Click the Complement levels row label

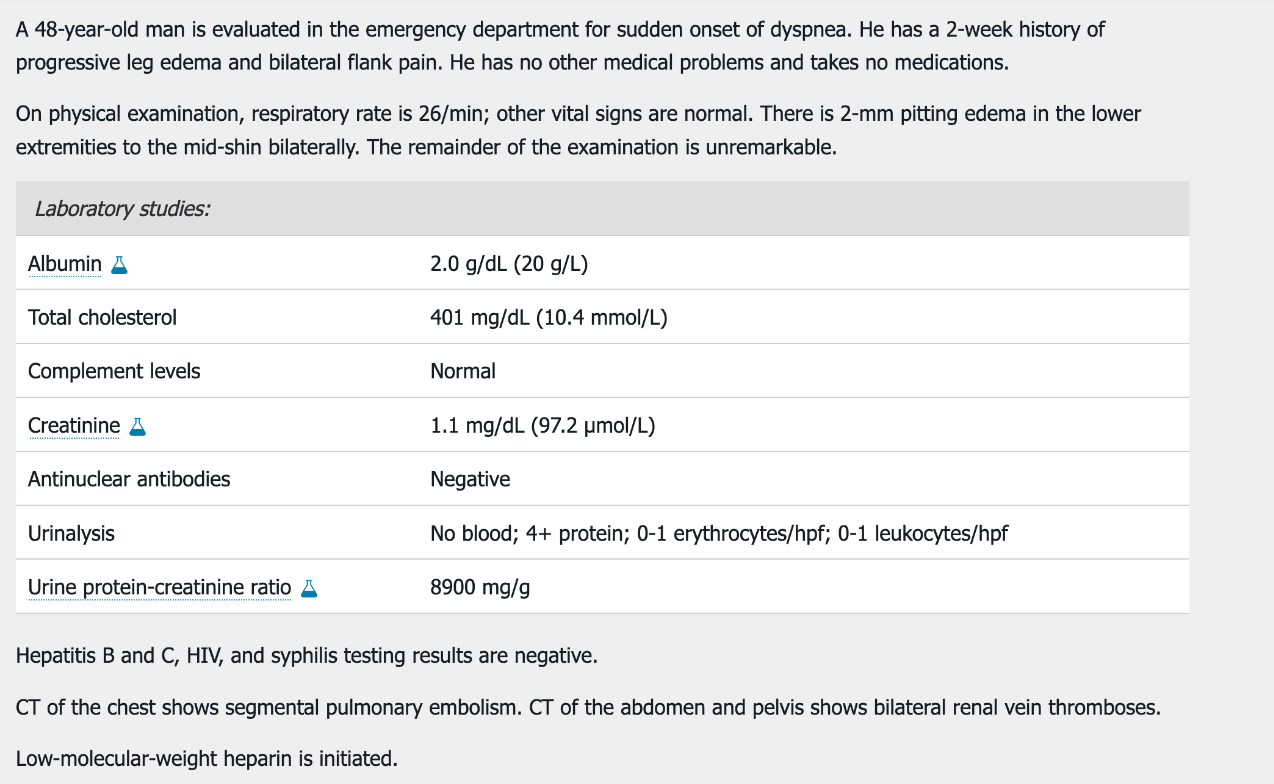(114, 372)
